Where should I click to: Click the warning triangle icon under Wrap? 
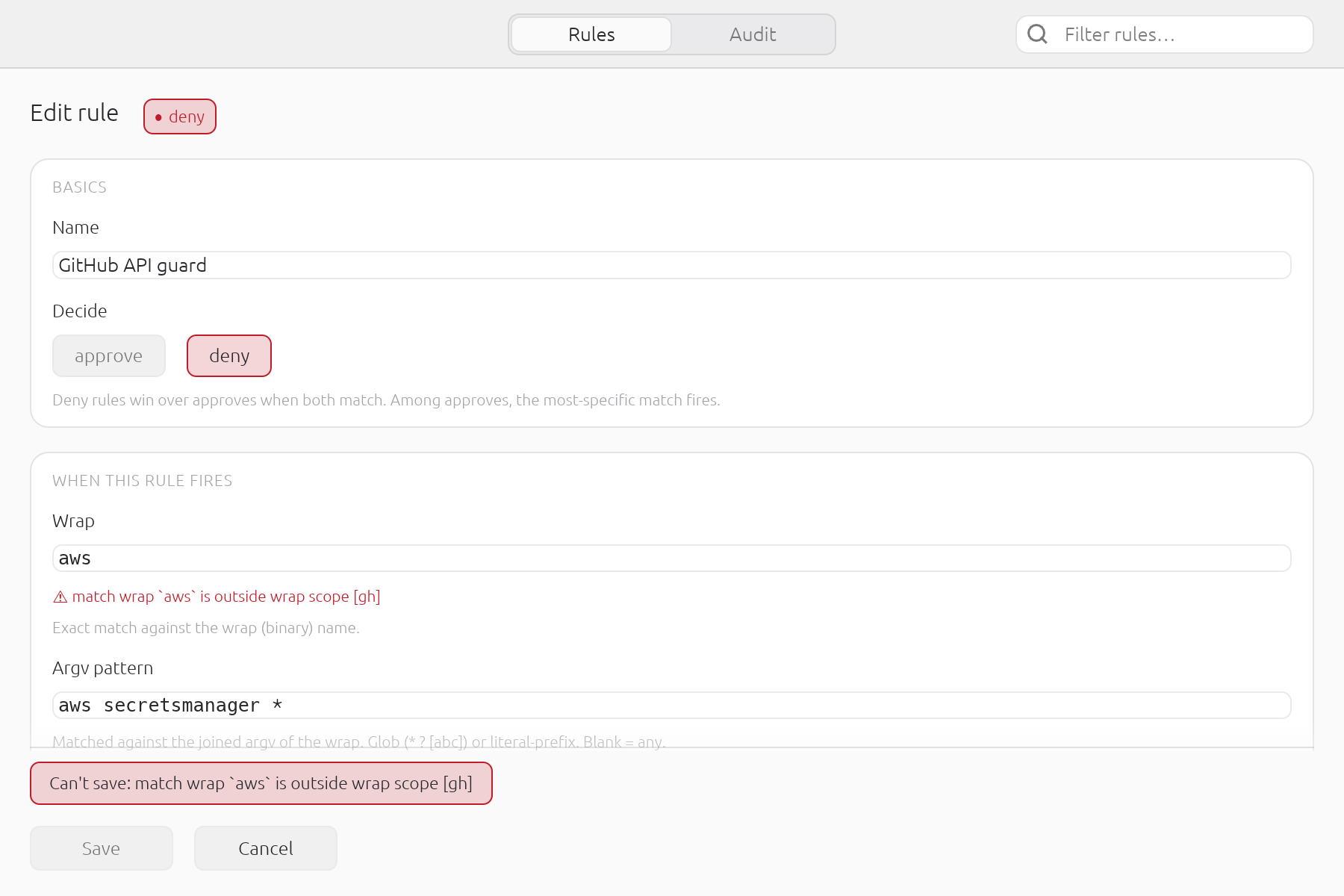(60, 597)
